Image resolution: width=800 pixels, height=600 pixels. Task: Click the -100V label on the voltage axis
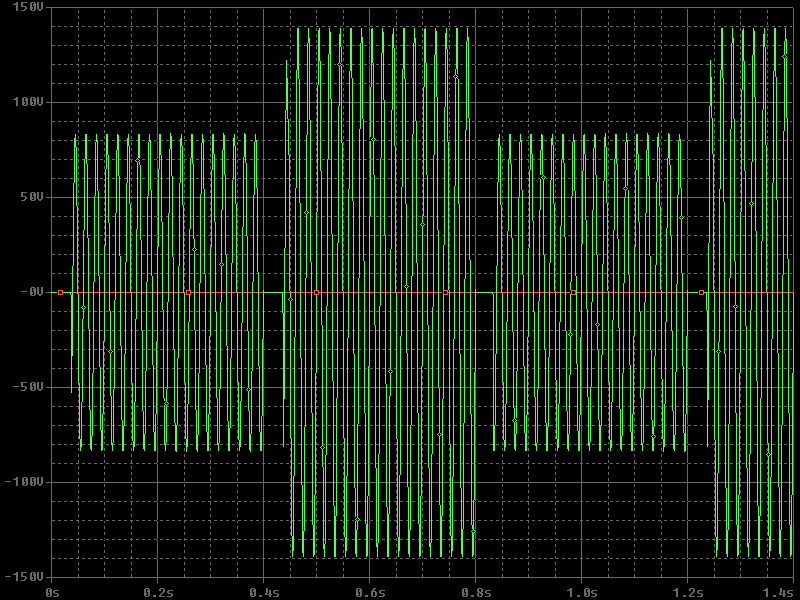(x=23, y=482)
